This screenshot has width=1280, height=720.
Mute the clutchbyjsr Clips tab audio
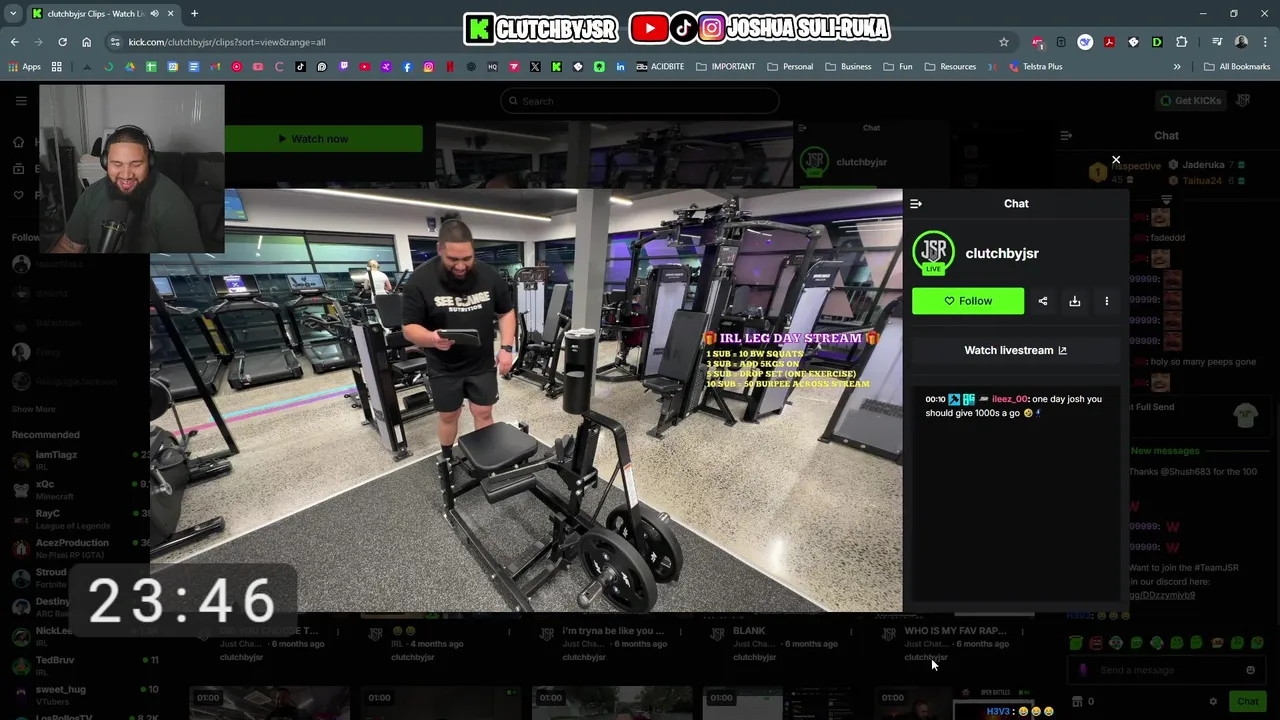coord(154,14)
